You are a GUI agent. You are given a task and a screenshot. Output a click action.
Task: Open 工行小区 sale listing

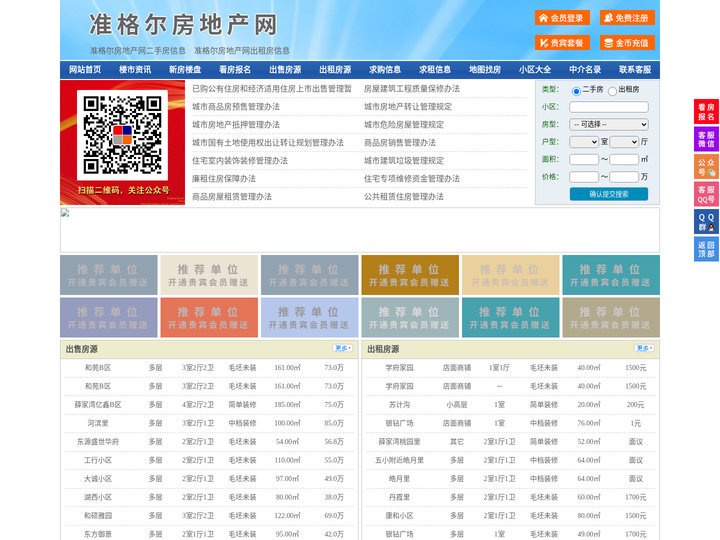pyautogui.click(x=98, y=460)
